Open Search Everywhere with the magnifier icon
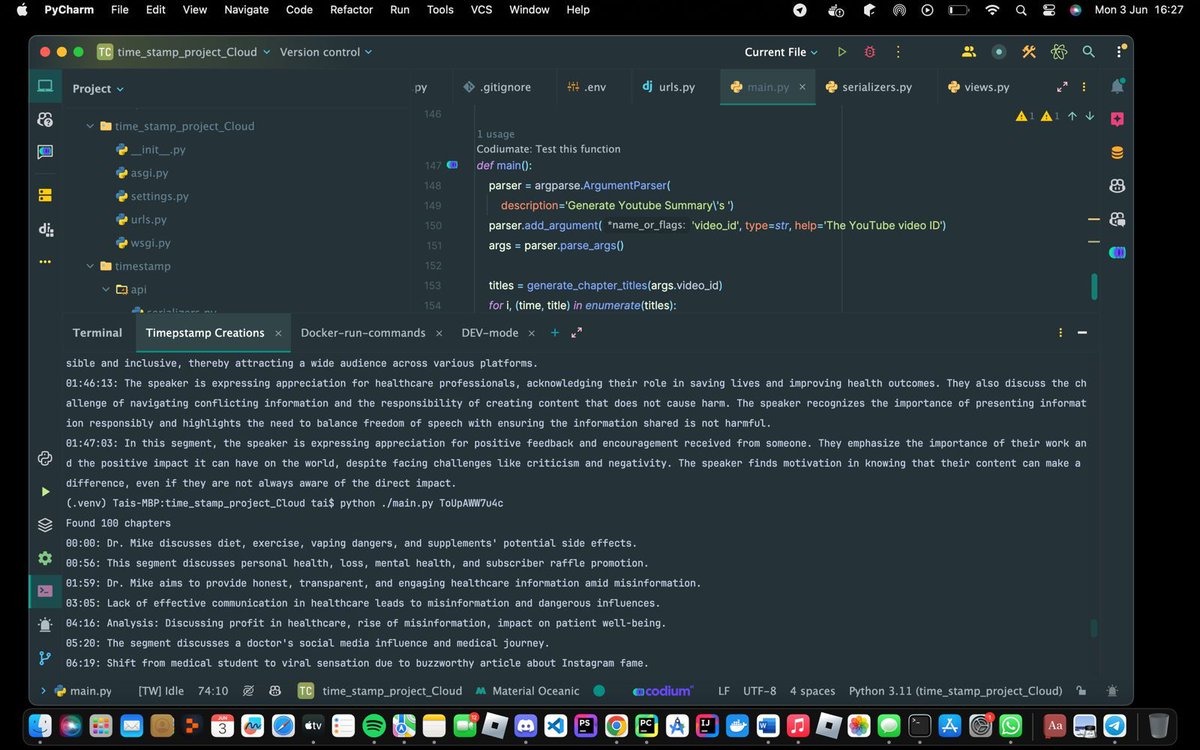 point(1089,51)
